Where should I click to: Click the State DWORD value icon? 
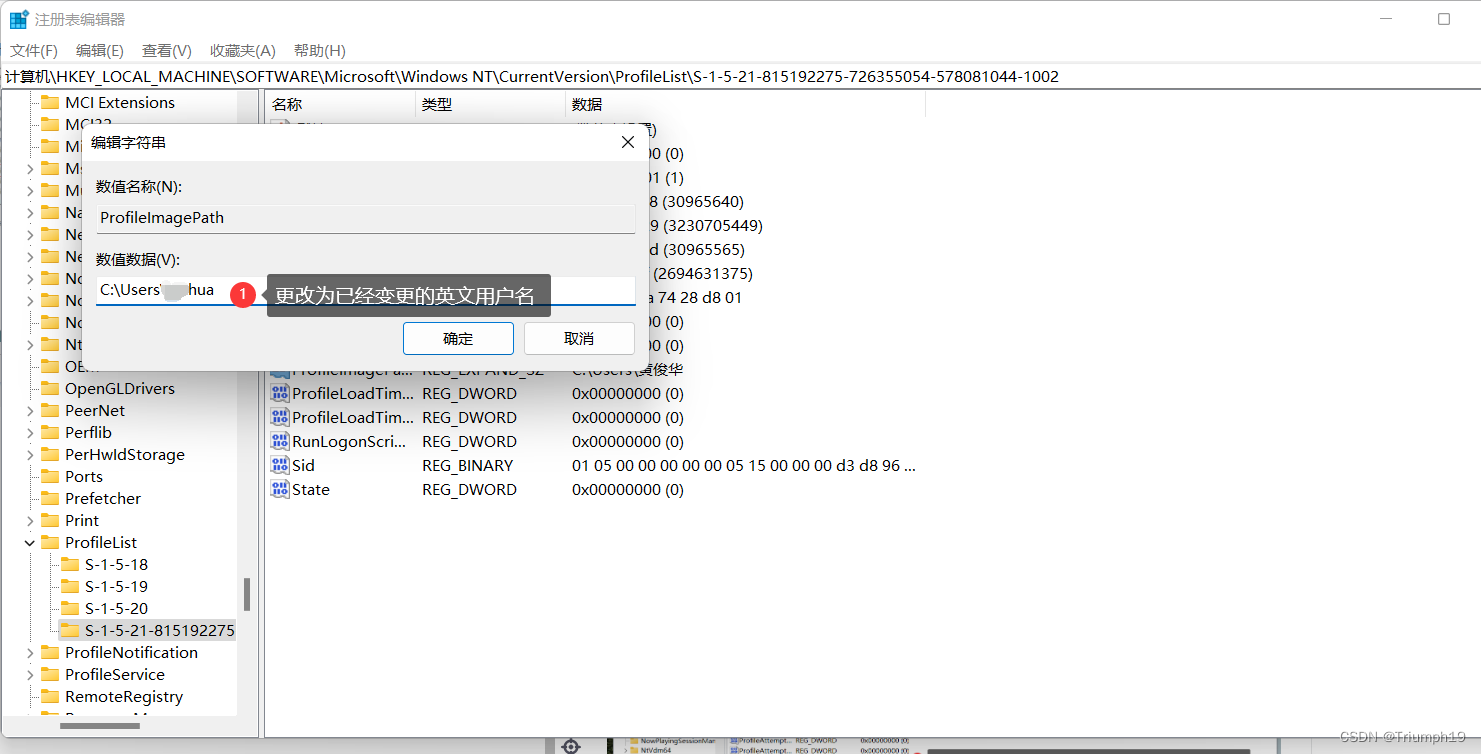(x=280, y=490)
